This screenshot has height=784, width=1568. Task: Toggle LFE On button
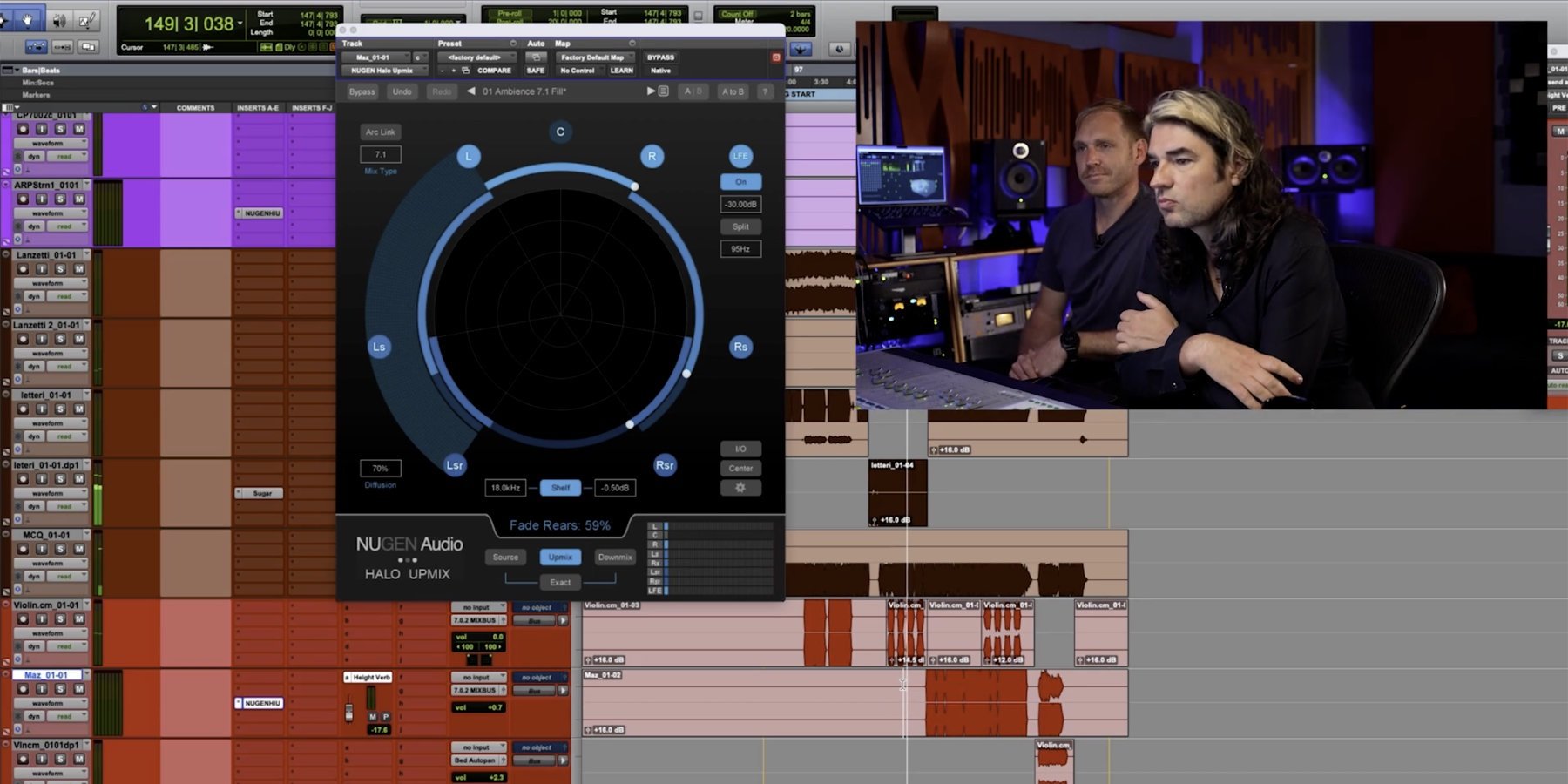tap(740, 182)
